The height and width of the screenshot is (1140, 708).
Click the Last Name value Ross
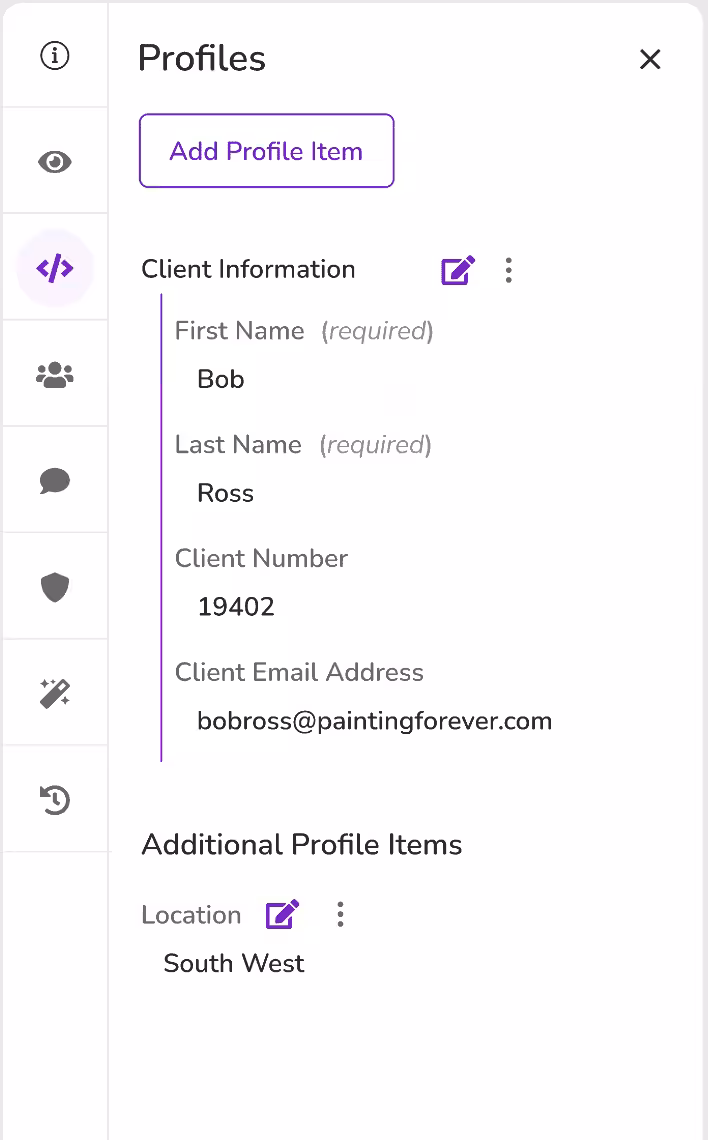click(x=225, y=494)
